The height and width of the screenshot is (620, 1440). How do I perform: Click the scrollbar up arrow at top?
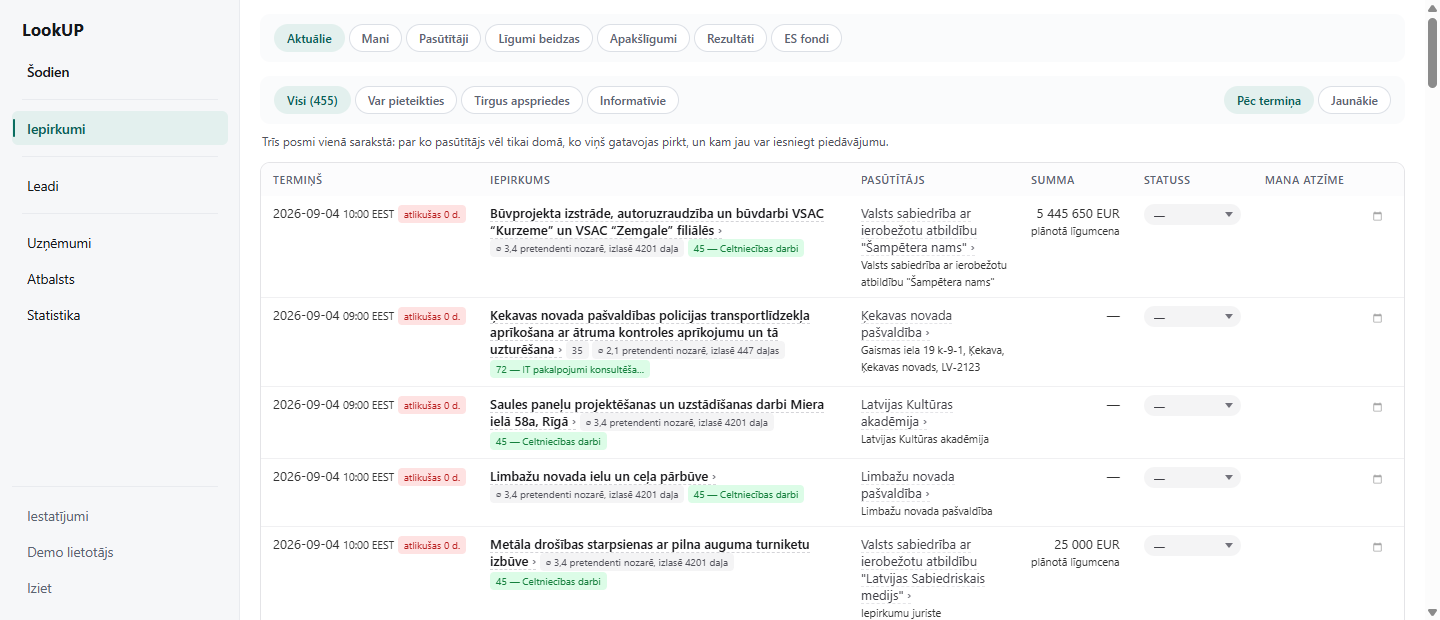point(1432,7)
